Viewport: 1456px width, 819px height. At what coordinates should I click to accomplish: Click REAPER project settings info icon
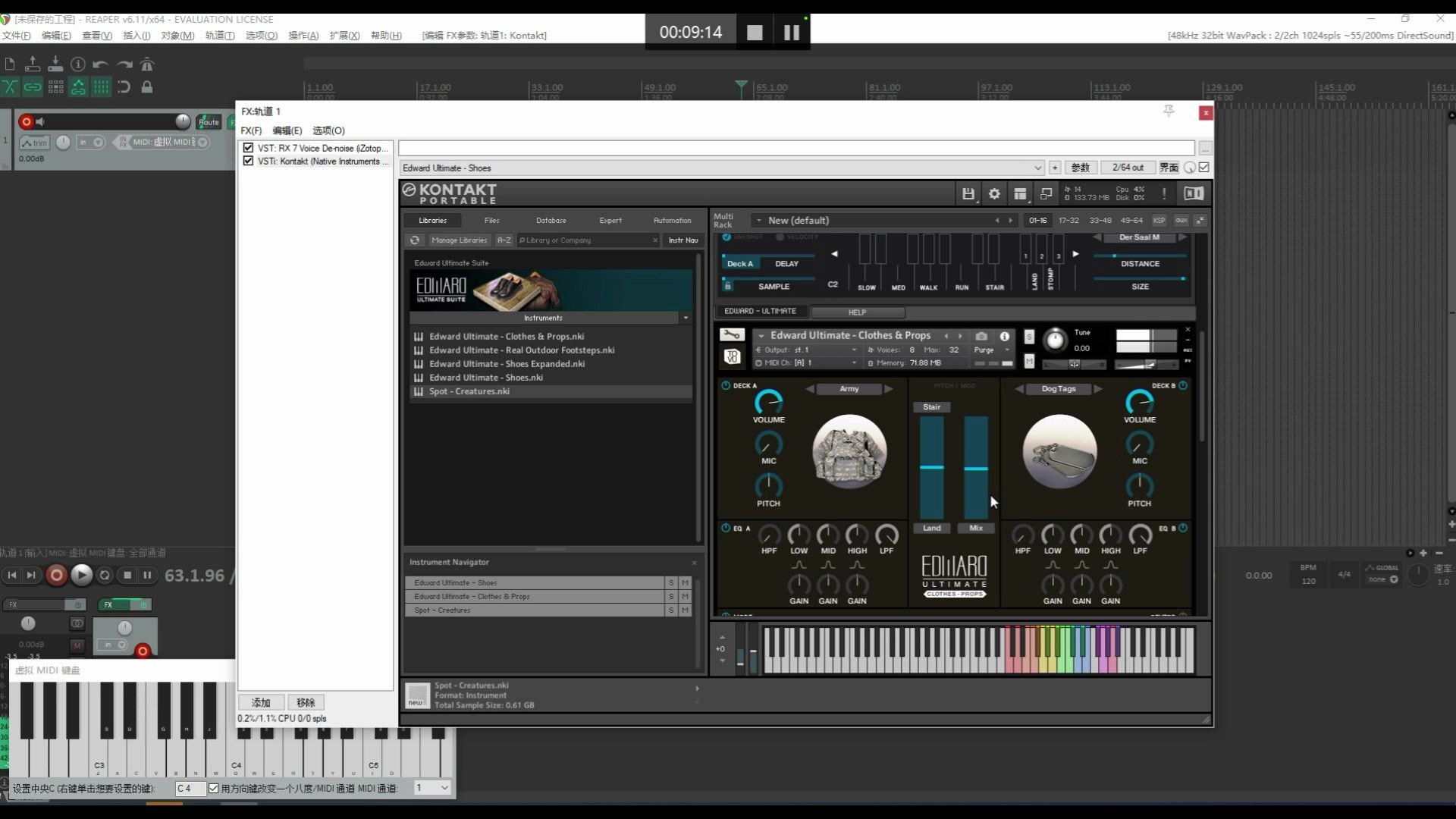(x=78, y=64)
